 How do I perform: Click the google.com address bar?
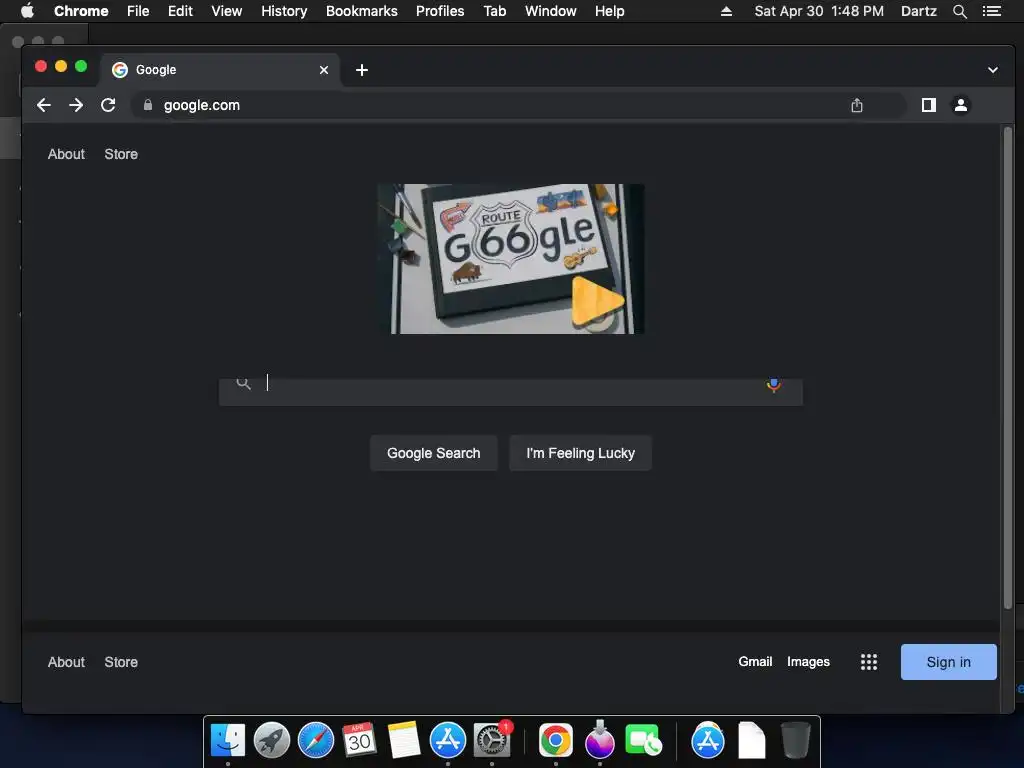click(519, 105)
